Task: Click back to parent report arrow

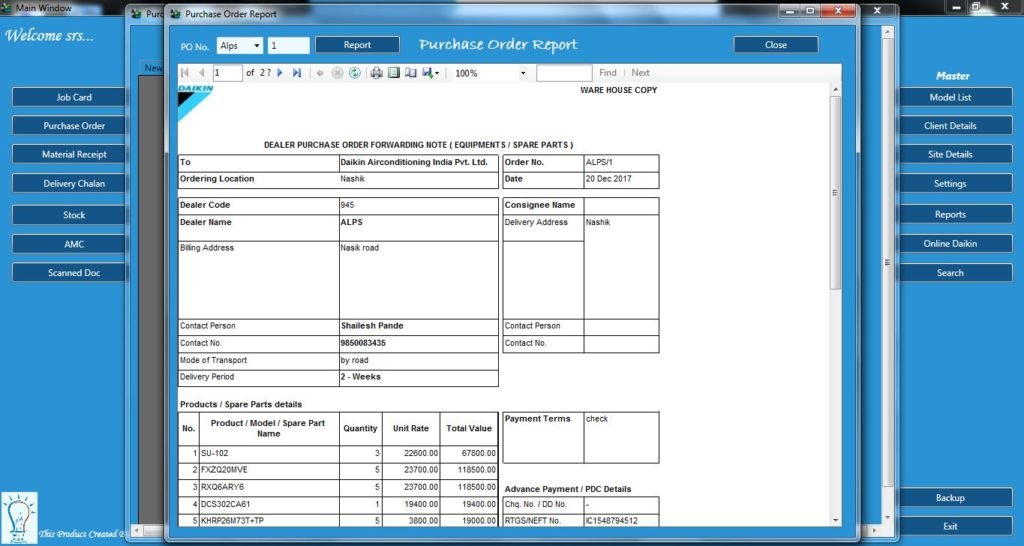Action: pyautogui.click(x=320, y=73)
